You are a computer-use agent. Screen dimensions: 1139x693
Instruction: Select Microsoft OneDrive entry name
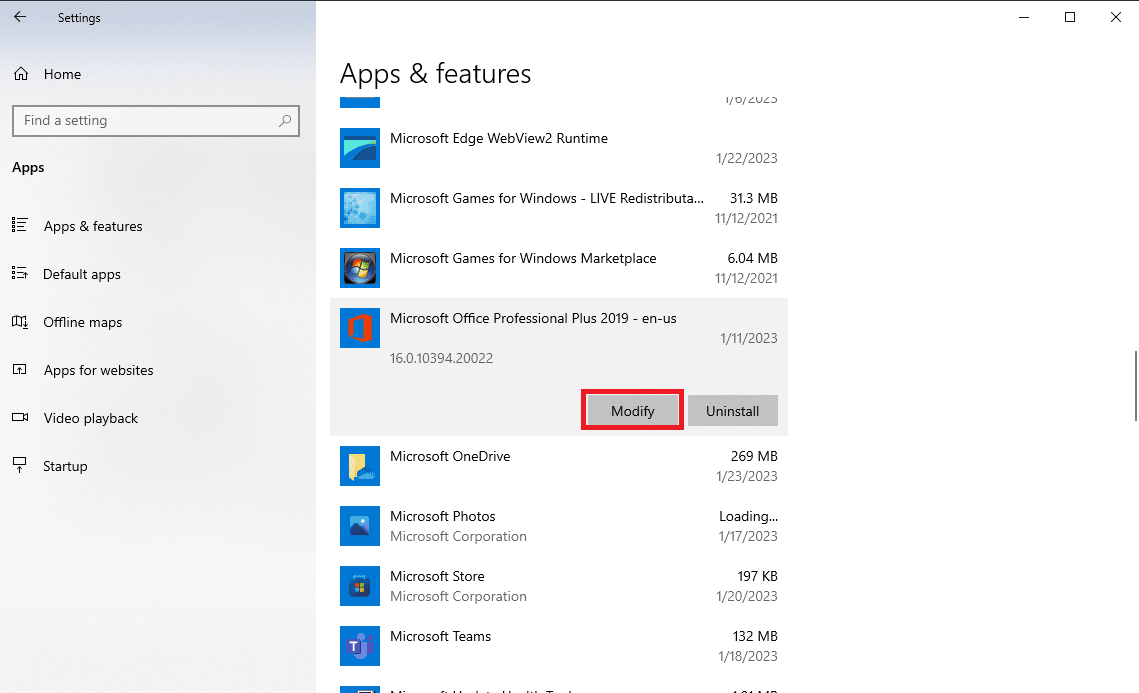tap(450, 456)
